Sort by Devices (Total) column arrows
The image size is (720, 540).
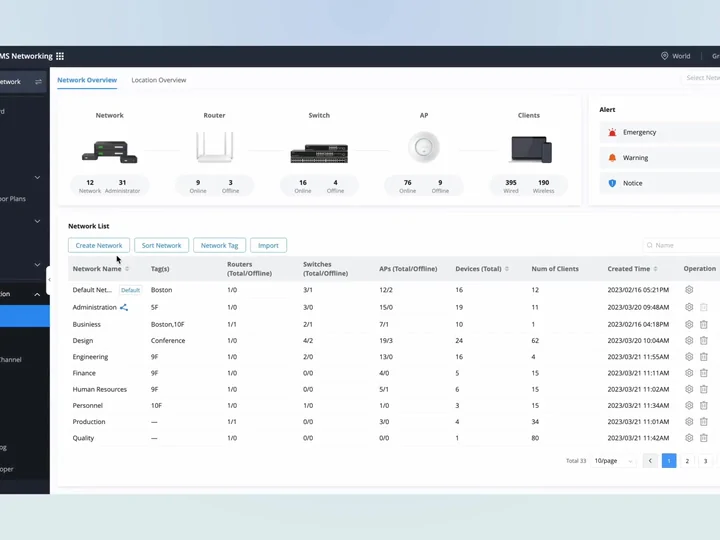click(507, 269)
